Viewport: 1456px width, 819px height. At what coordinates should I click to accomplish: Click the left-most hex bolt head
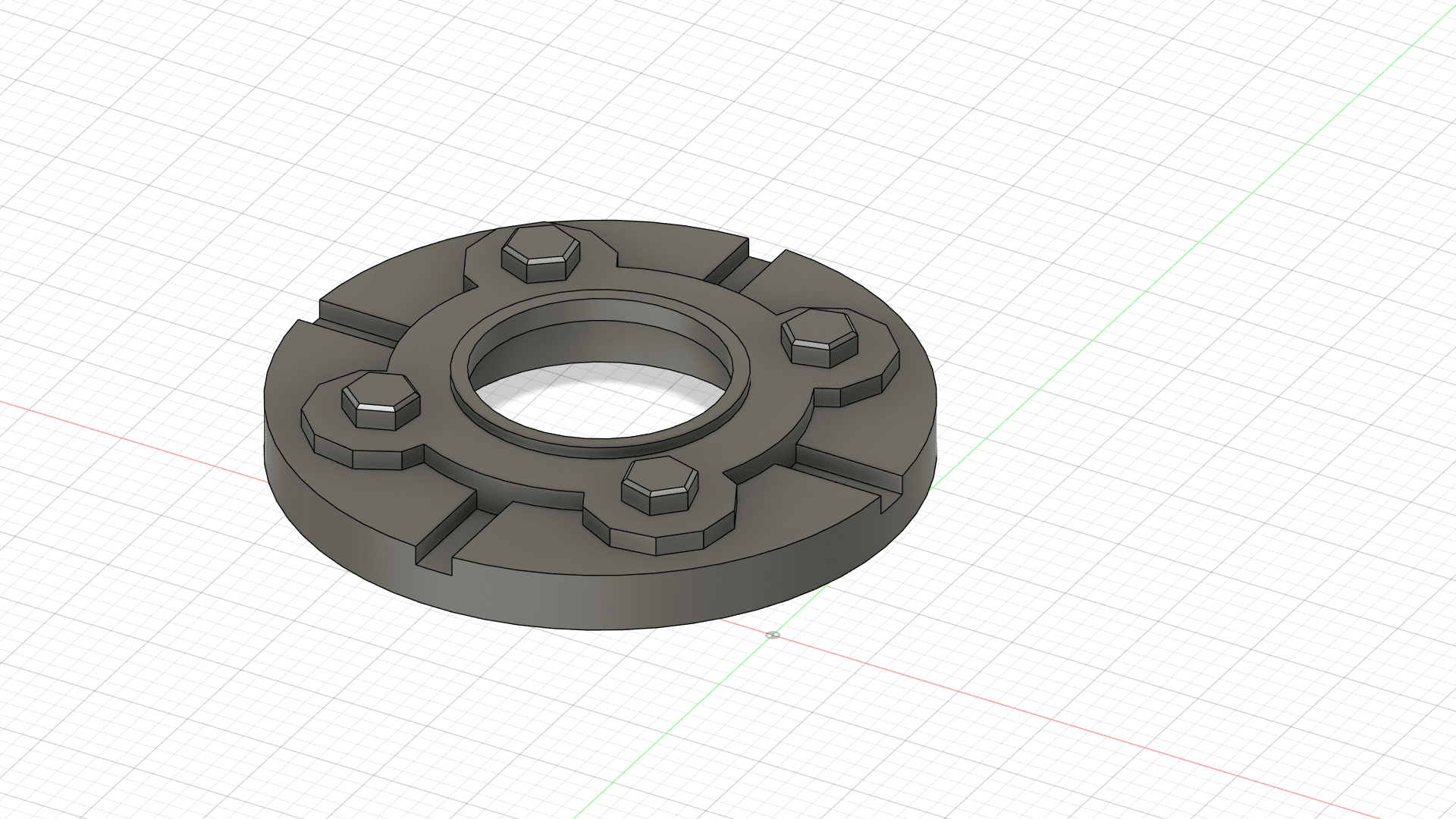click(381, 400)
